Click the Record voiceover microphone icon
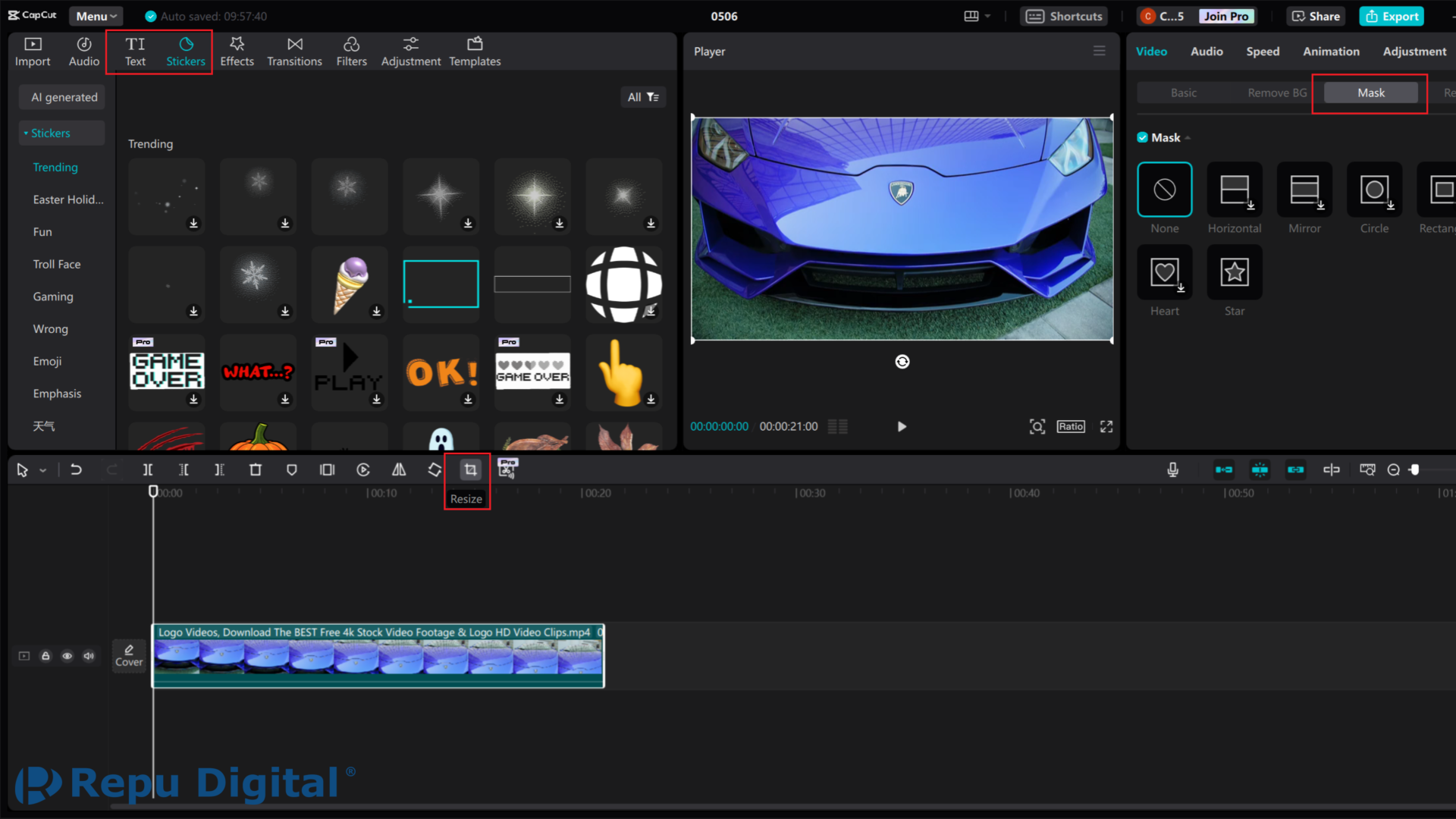 tap(1172, 470)
